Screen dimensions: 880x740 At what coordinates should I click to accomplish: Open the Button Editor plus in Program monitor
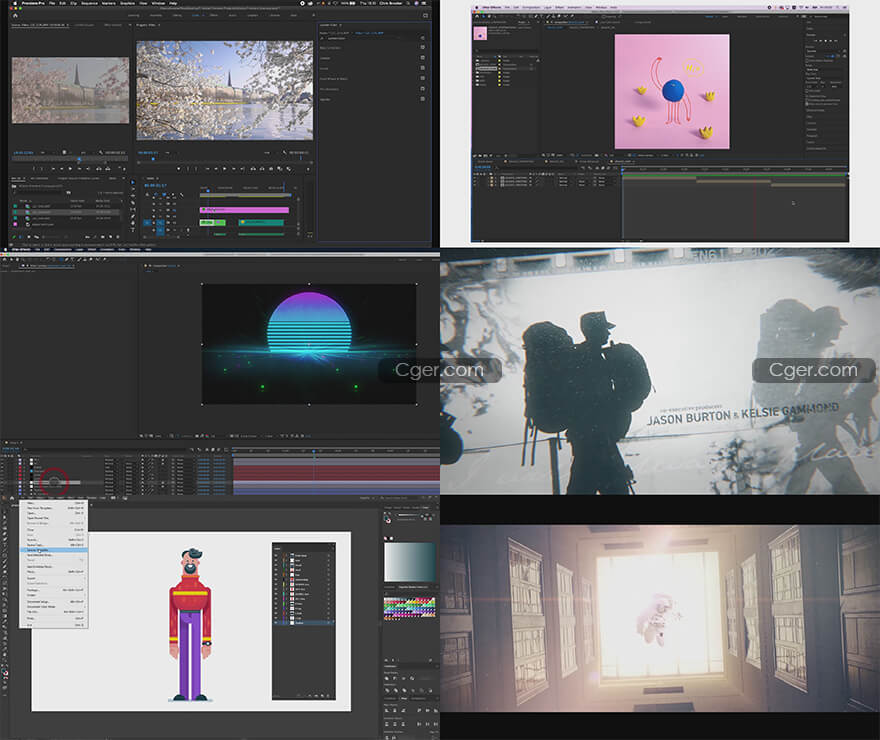[x=308, y=169]
